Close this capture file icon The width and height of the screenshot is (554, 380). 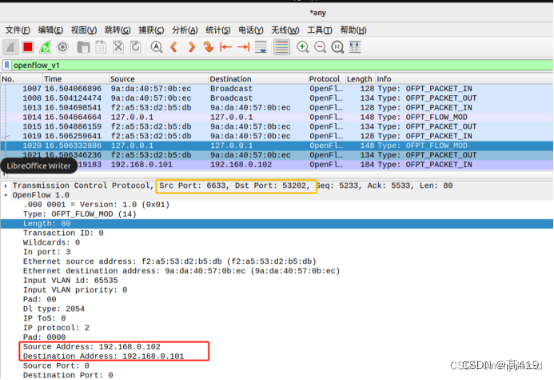pyautogui.click(x=118, y=47)
